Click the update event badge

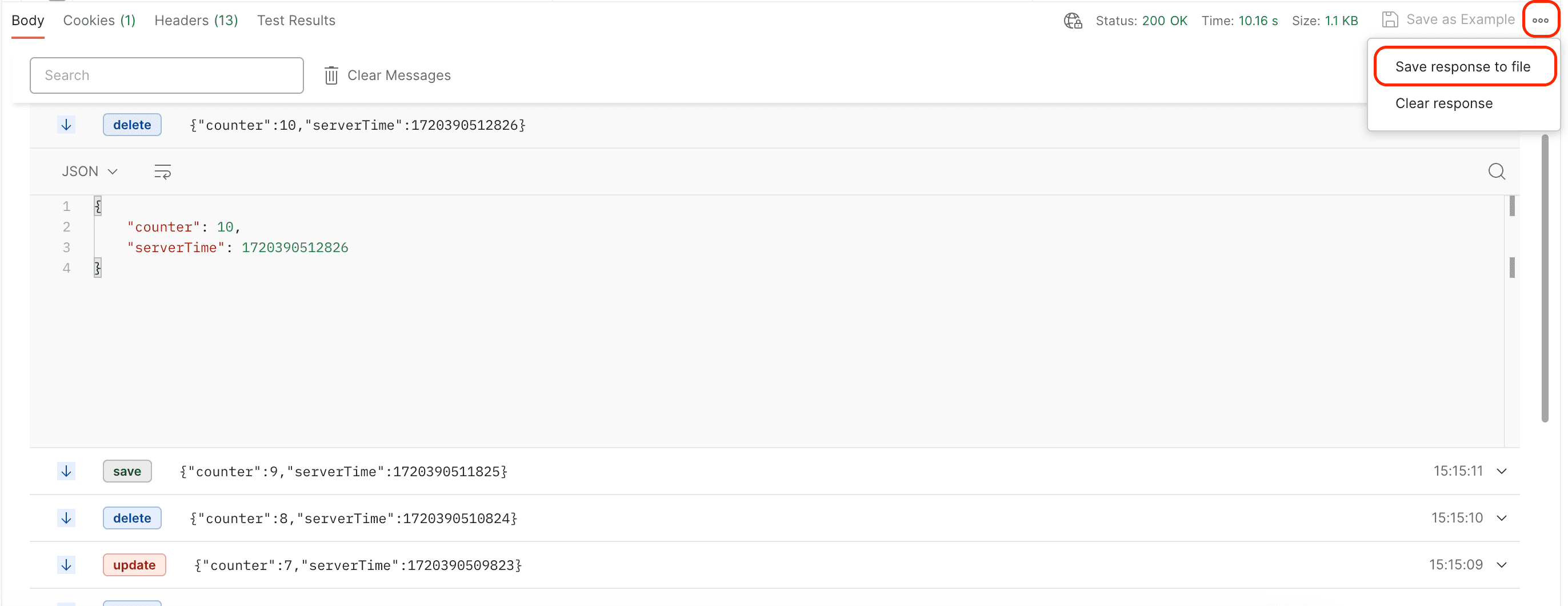point(134,565)
